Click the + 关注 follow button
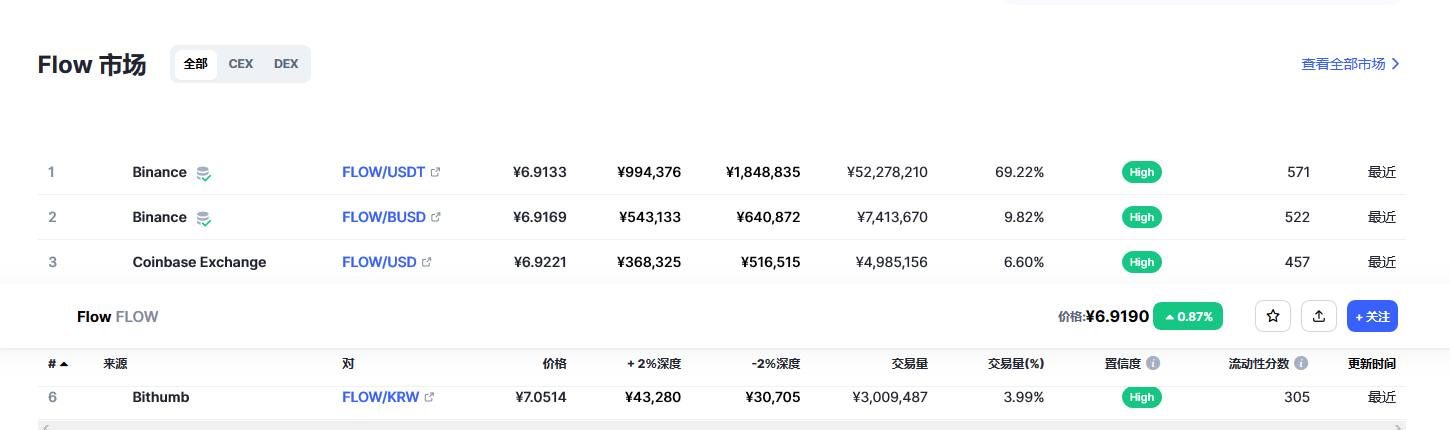The height and width of the screenshot is (430, 1450). [x=1372, y=316]
